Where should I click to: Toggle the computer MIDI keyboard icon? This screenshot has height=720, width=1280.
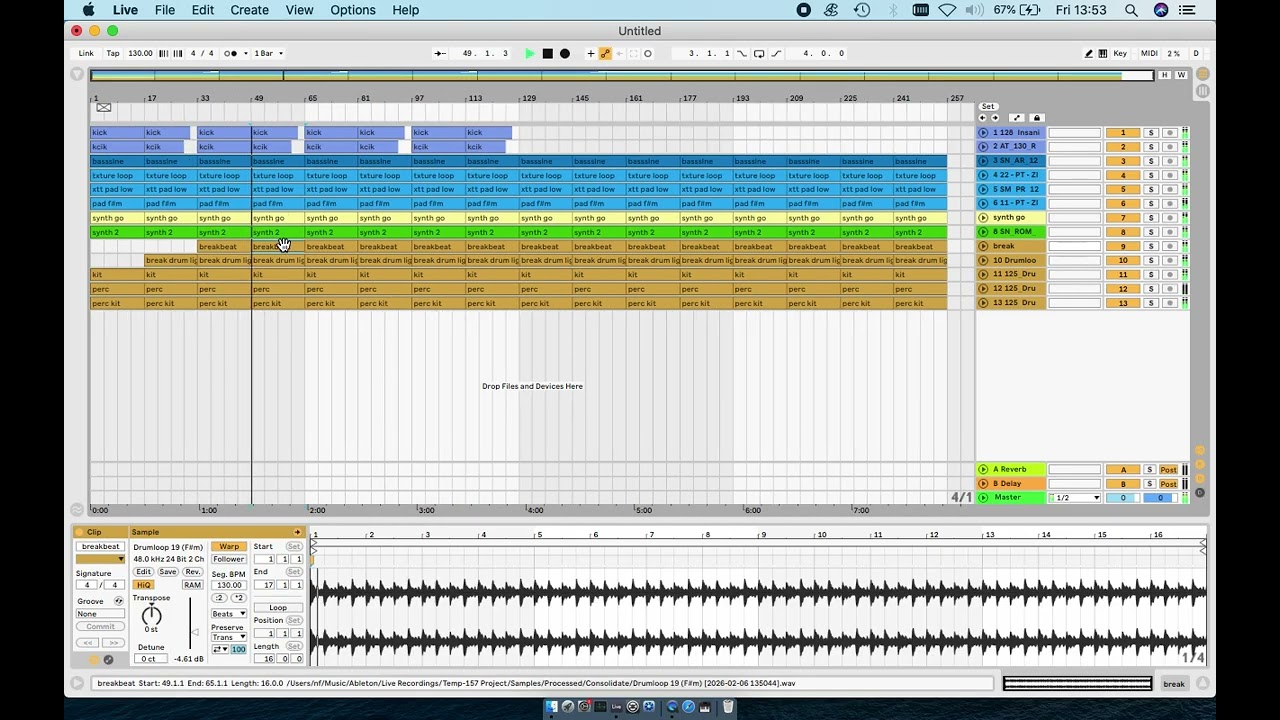[x=1103, y=53]
